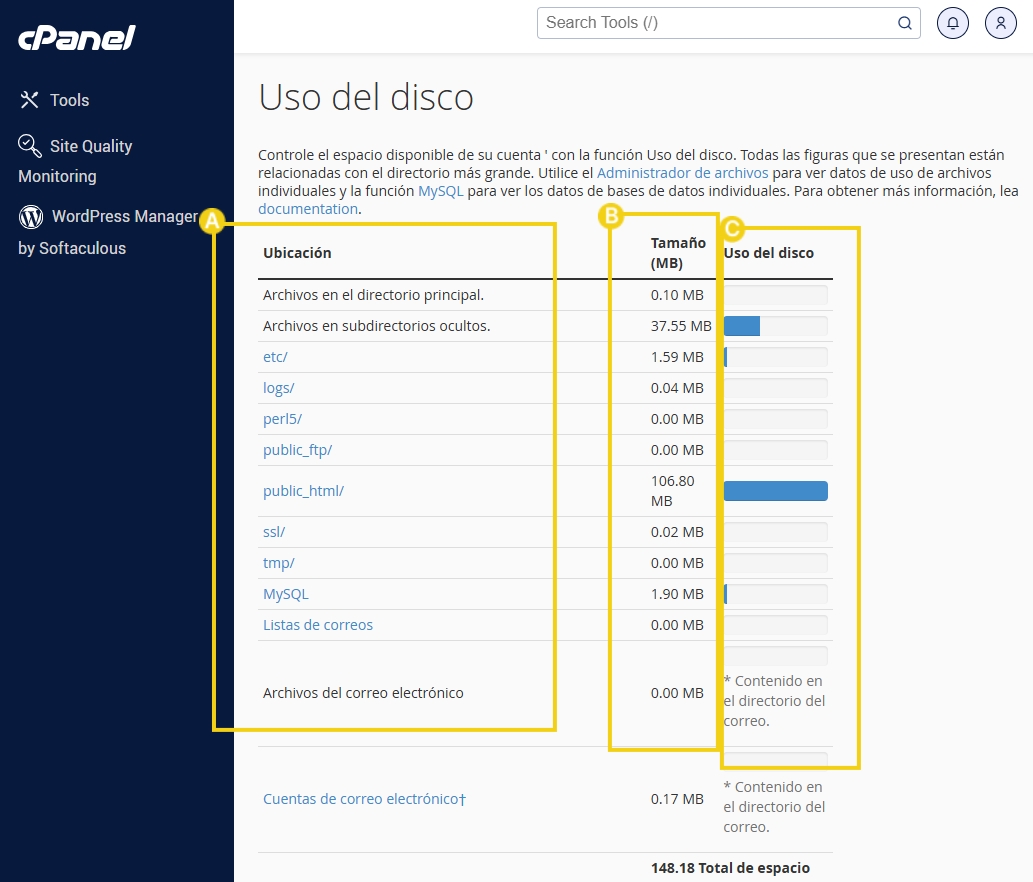Select Tools in the left sidebar
Image resolution: width=1033 pixels, height=882 pixels.
(69, 99)
